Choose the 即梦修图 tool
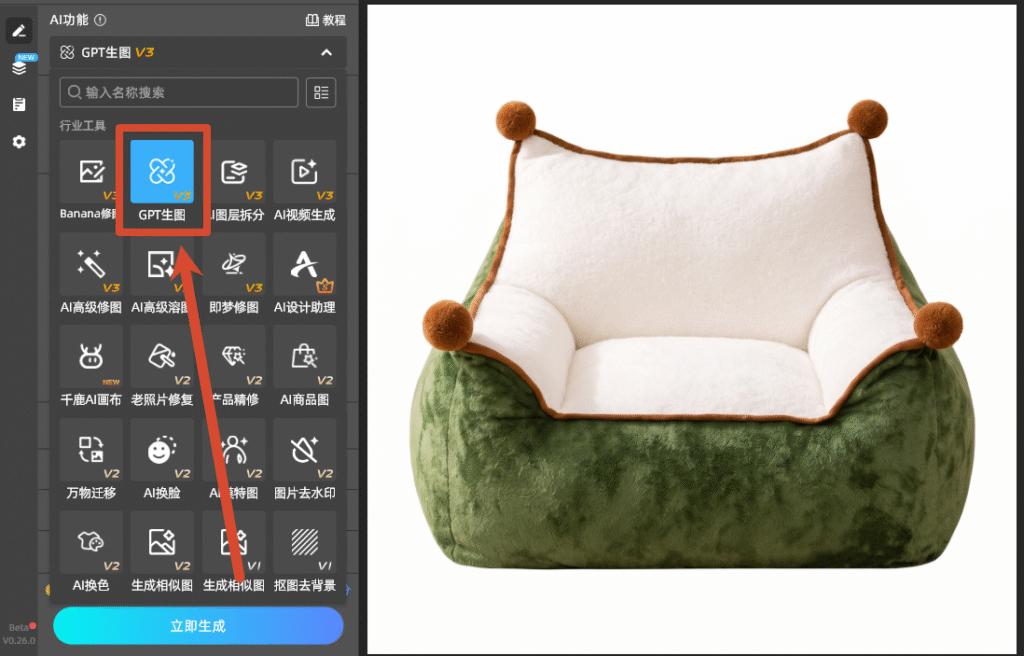Viewport: 1024px width, 656px height. (x=234, y=273)
